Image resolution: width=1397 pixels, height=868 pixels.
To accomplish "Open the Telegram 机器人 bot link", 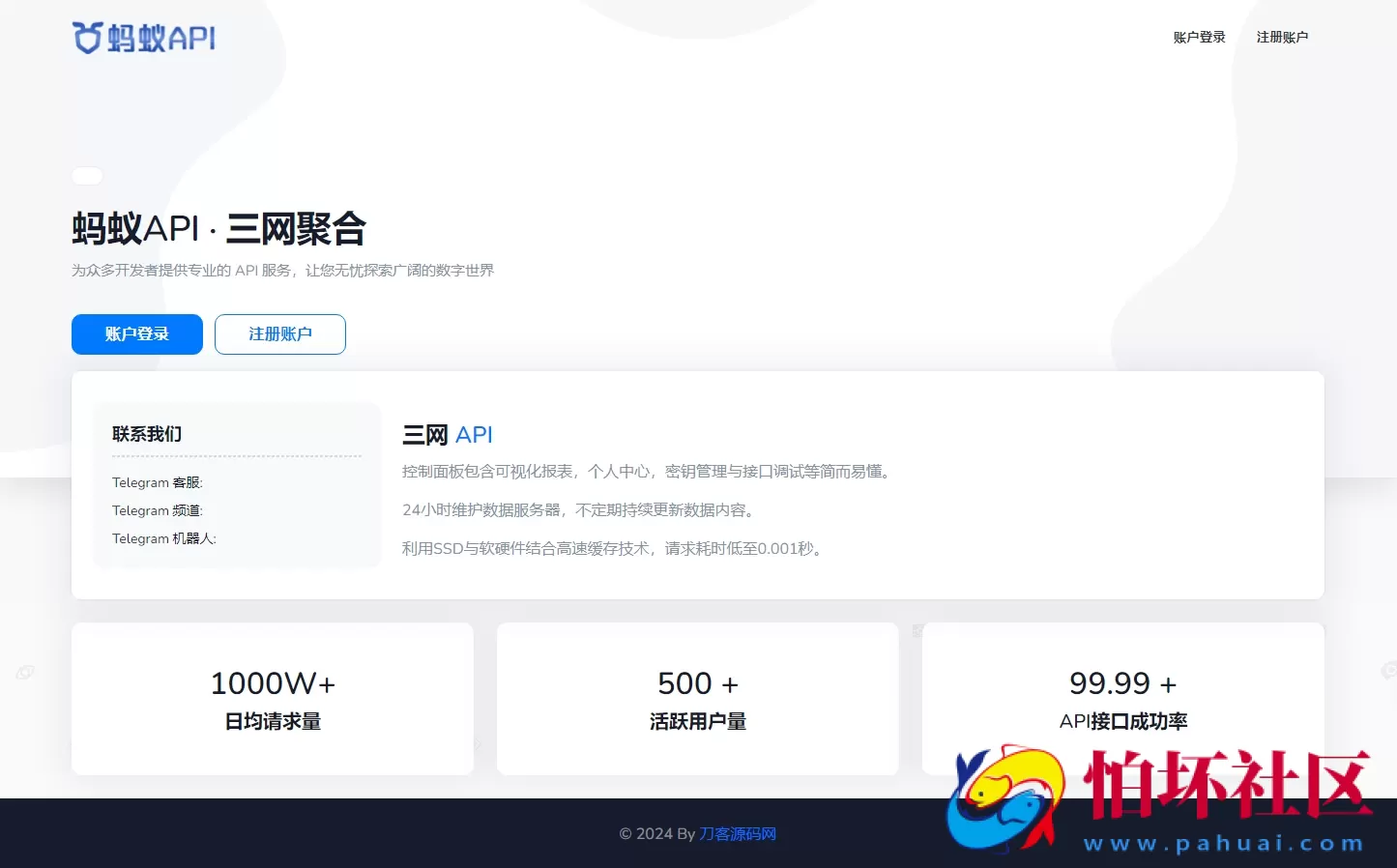I will (x=163, y=538).
